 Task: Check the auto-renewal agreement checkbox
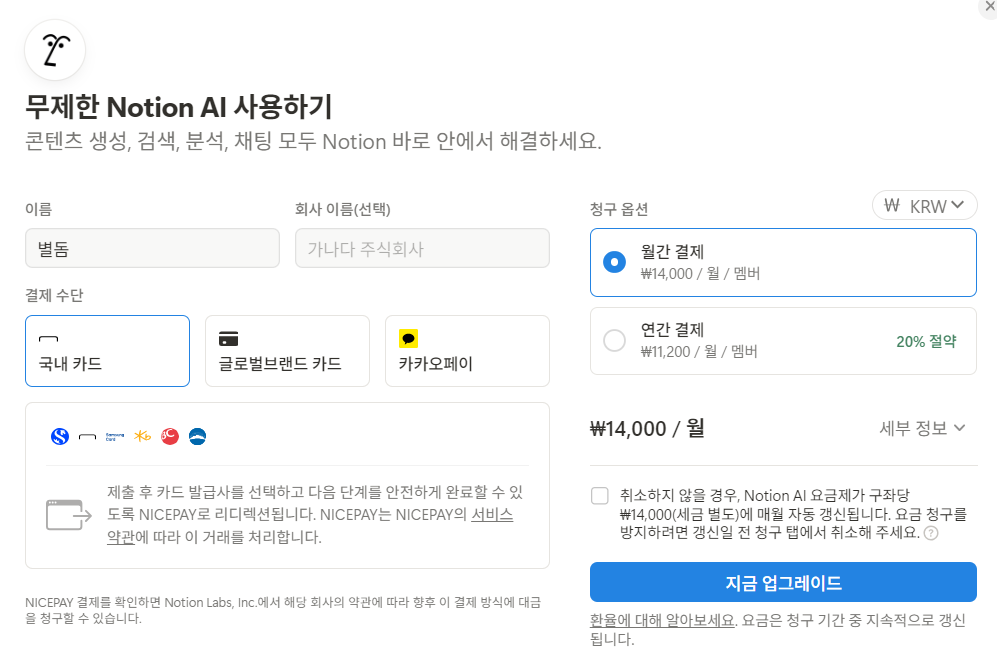pos(599,495)
